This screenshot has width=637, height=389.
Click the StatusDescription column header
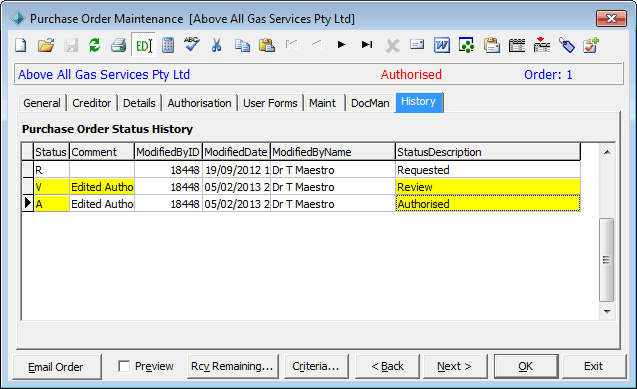tap(488, 152)
